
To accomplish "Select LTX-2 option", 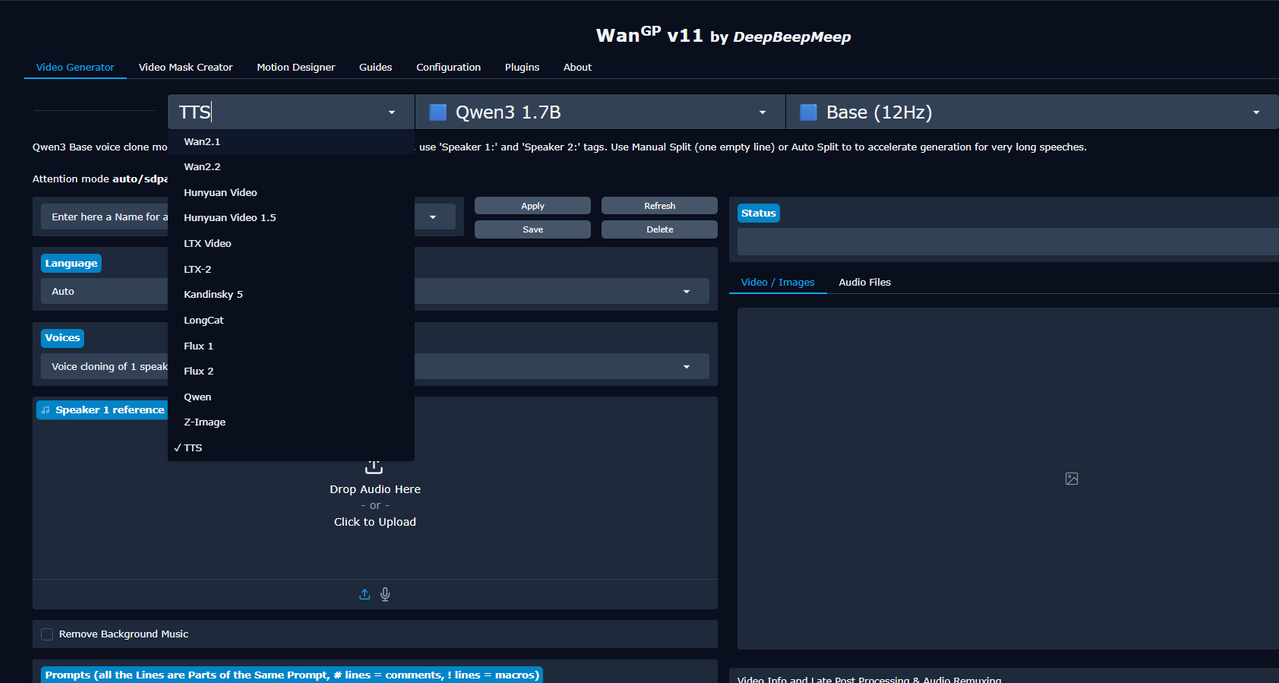I will point(291,269).
